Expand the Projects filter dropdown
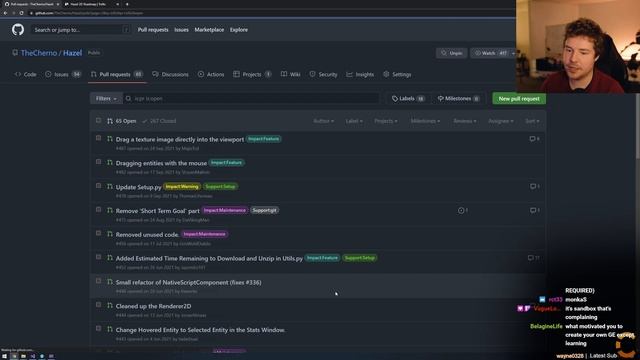640x360 pixels. (386, 121)
